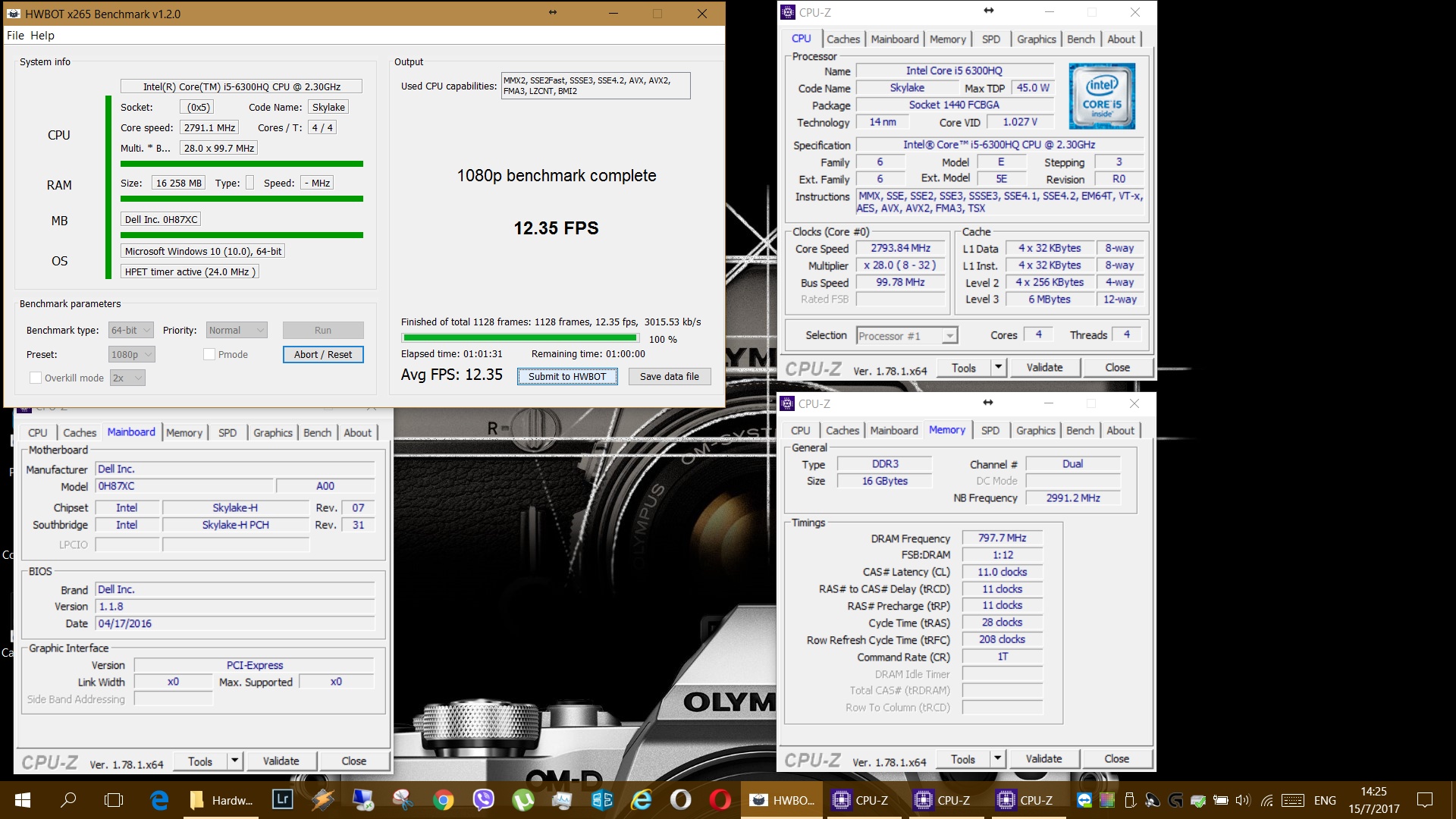The width and height of the screenshot is (1456, 819).
Task: Open the Hardw... File Explorer taskbar item
Action: [x=221, y=800]
